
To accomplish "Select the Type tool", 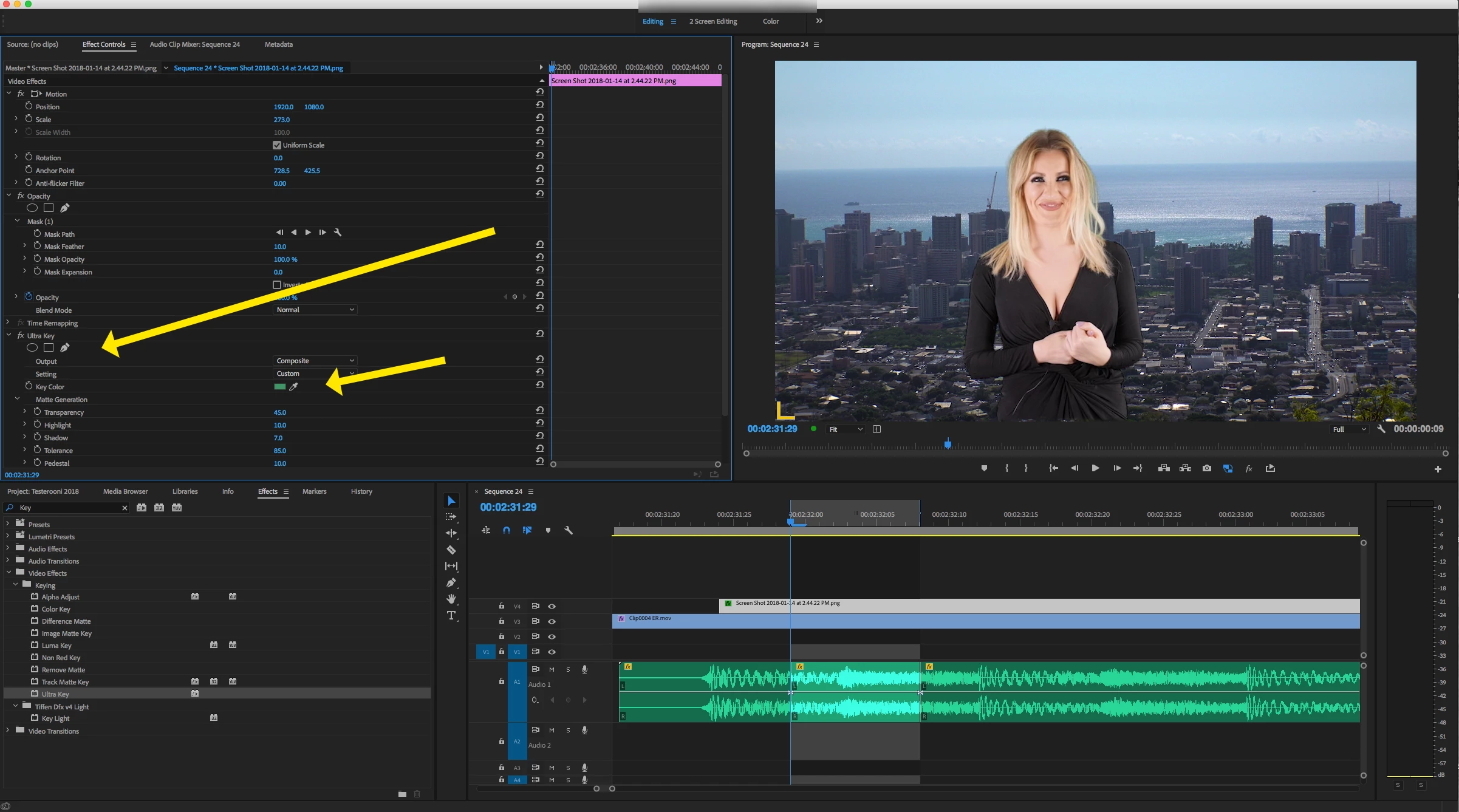I will 451,615.
